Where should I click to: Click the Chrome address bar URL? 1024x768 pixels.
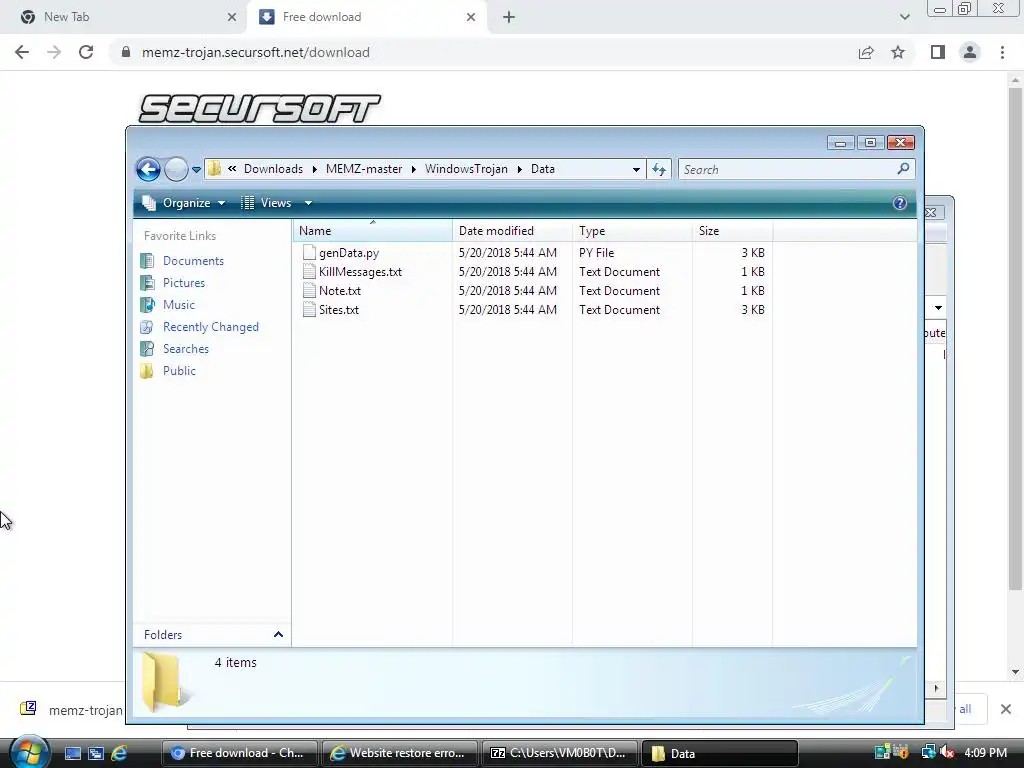255,52
